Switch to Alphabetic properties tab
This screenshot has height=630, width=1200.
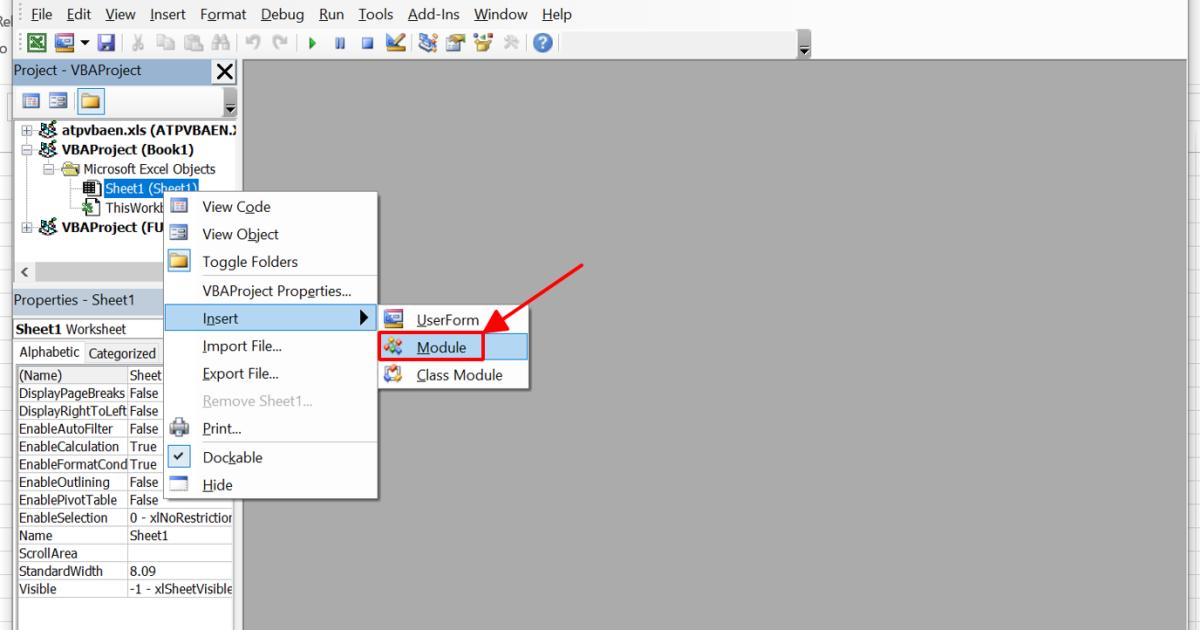[x=50, y=352]
